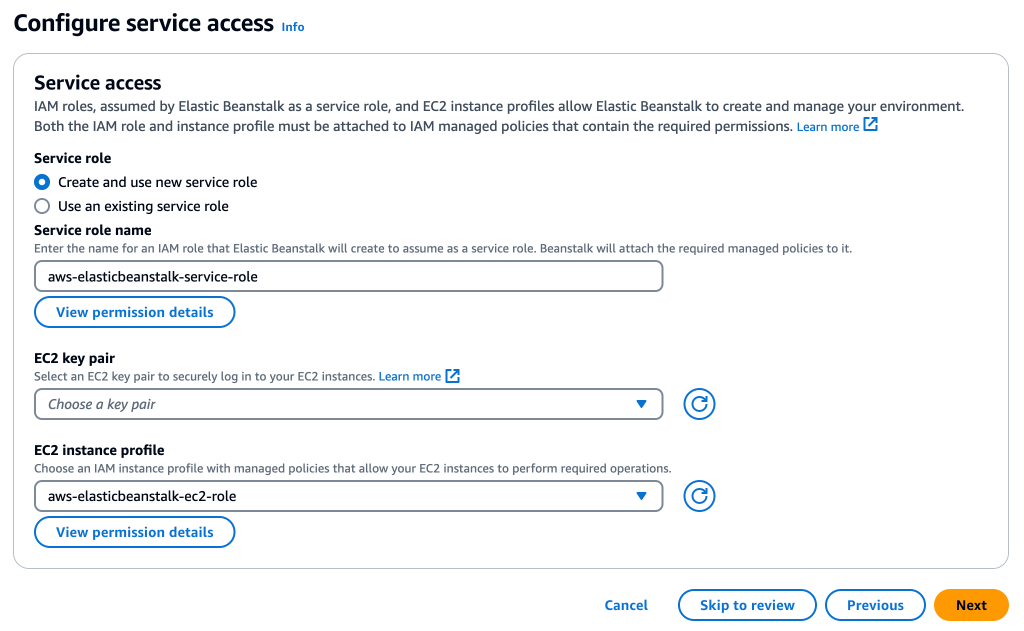1024x631 pixels.
Task: Click the external link icon after EC2 key pair Learn more
Action: point(452,376)
